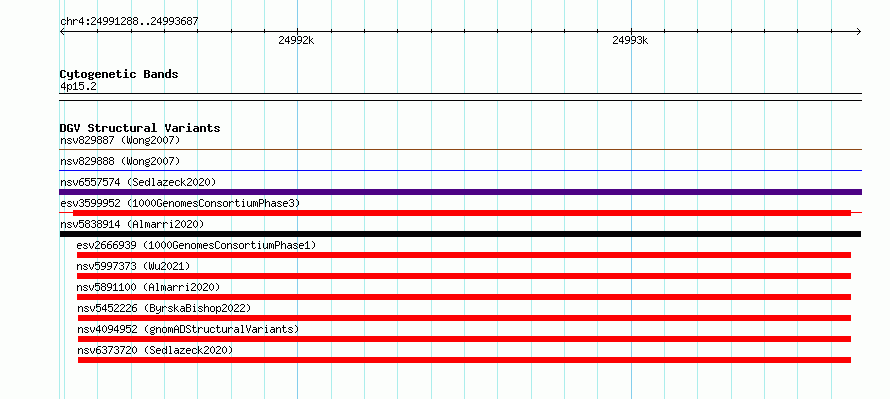
Task: Click the right arrowhead of the ruler
Action: pos(859,31)
